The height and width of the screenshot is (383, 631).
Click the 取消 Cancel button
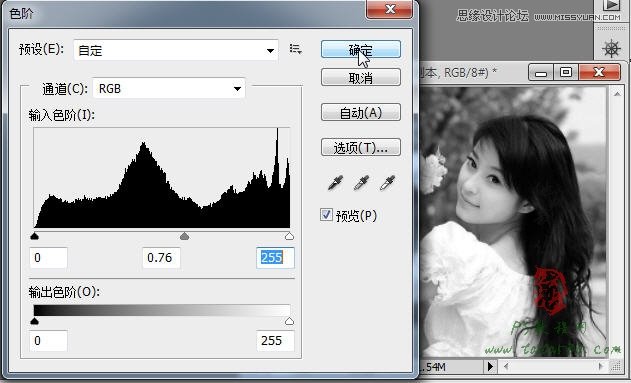point(361,77)
